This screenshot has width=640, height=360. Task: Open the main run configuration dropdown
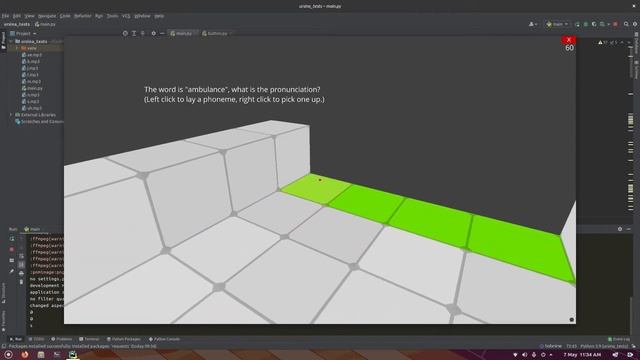(x=557, y=24)
